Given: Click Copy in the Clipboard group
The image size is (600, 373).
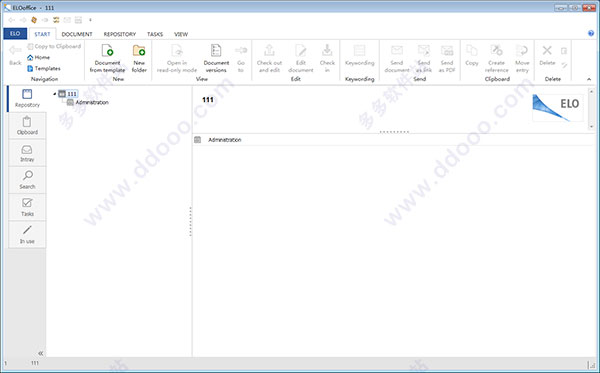Looking at the screenshot, I should pos(471,55).
